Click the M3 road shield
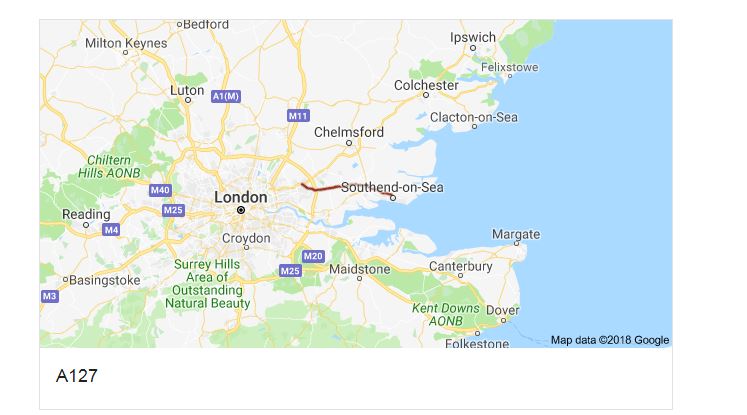 pos(50,296)
